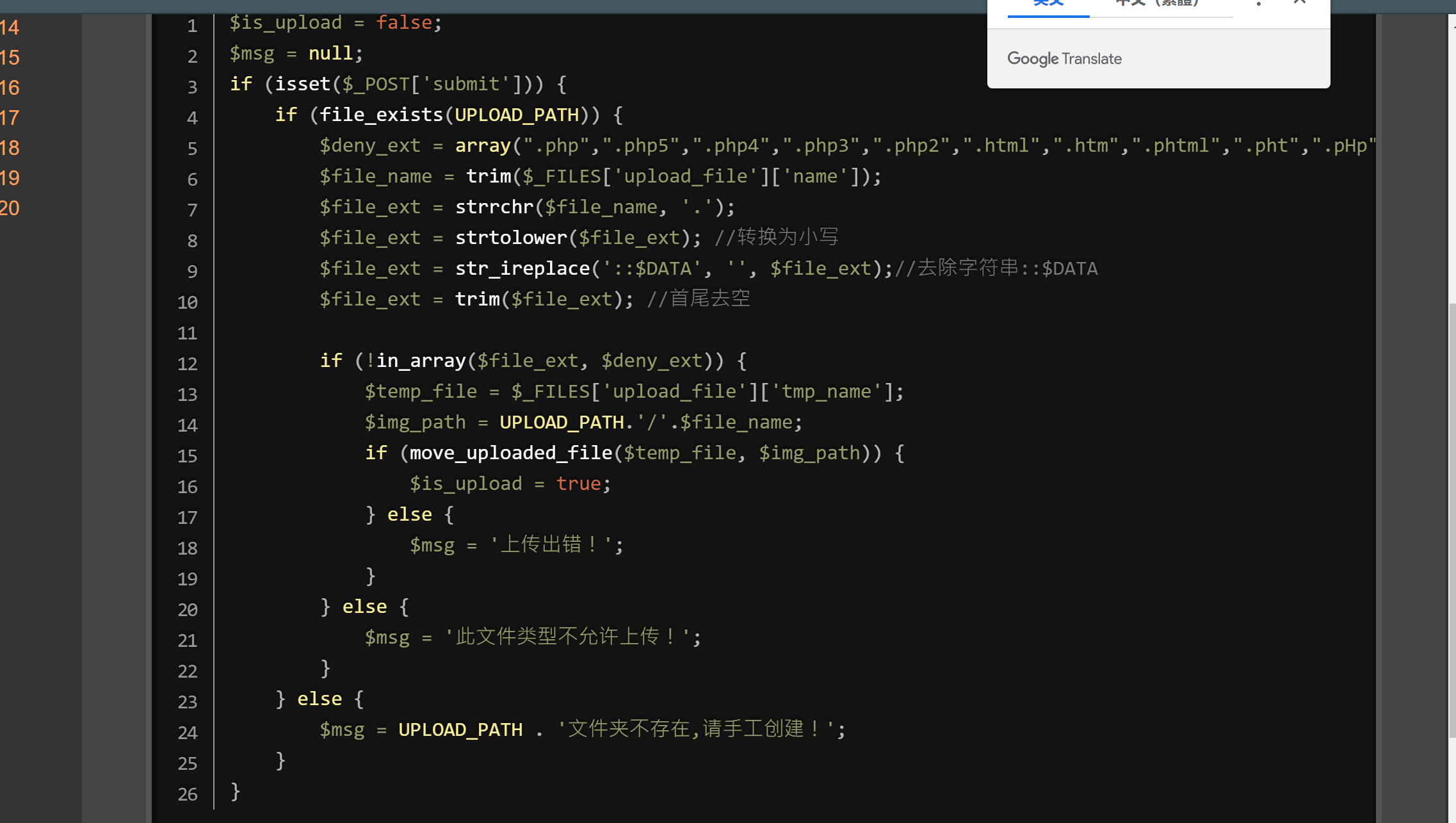Screen dimensions: 1456x823
Task: Click 'move_uploaded_file' function name
Action: (x=511, y=453)
